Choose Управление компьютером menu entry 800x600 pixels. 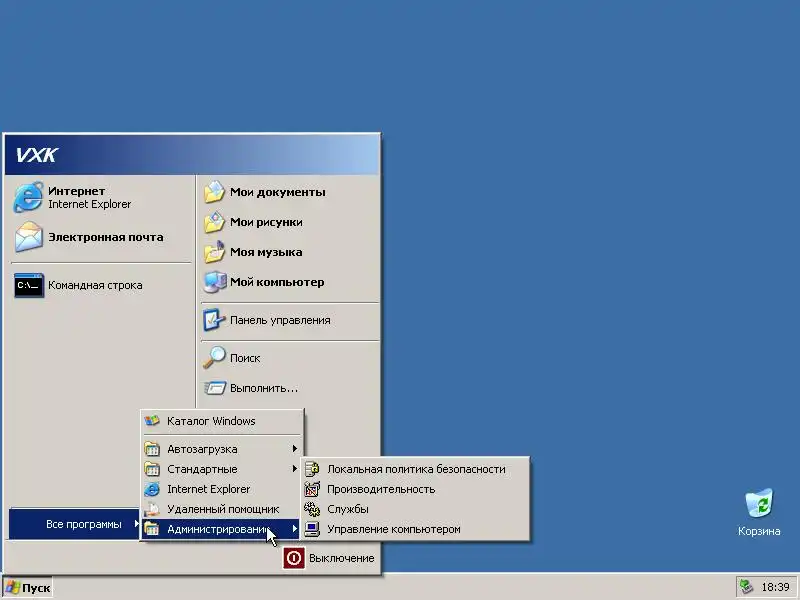[x=416, y=529]
